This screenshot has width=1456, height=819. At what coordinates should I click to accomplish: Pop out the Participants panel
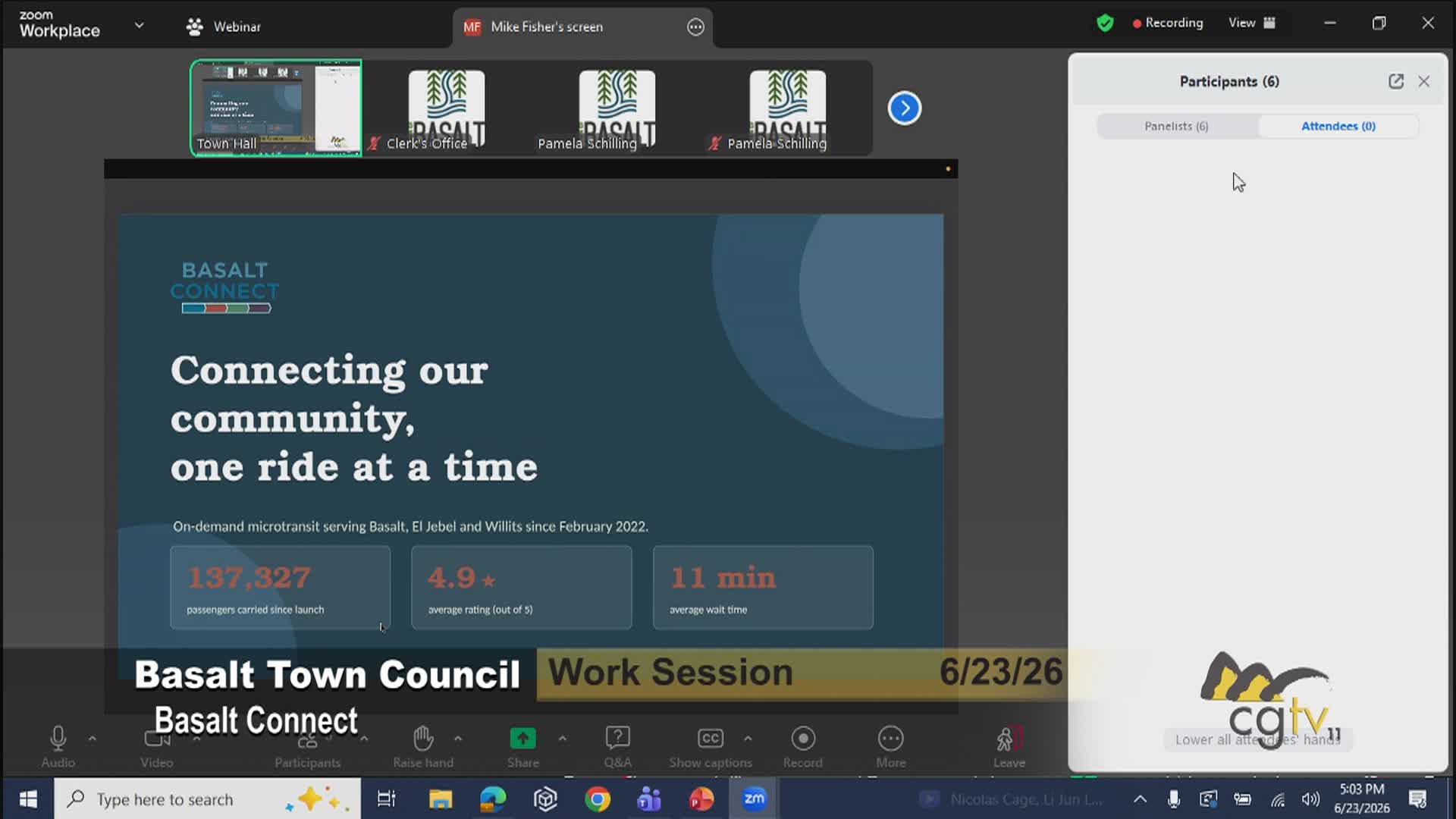tap(1395, 81)
